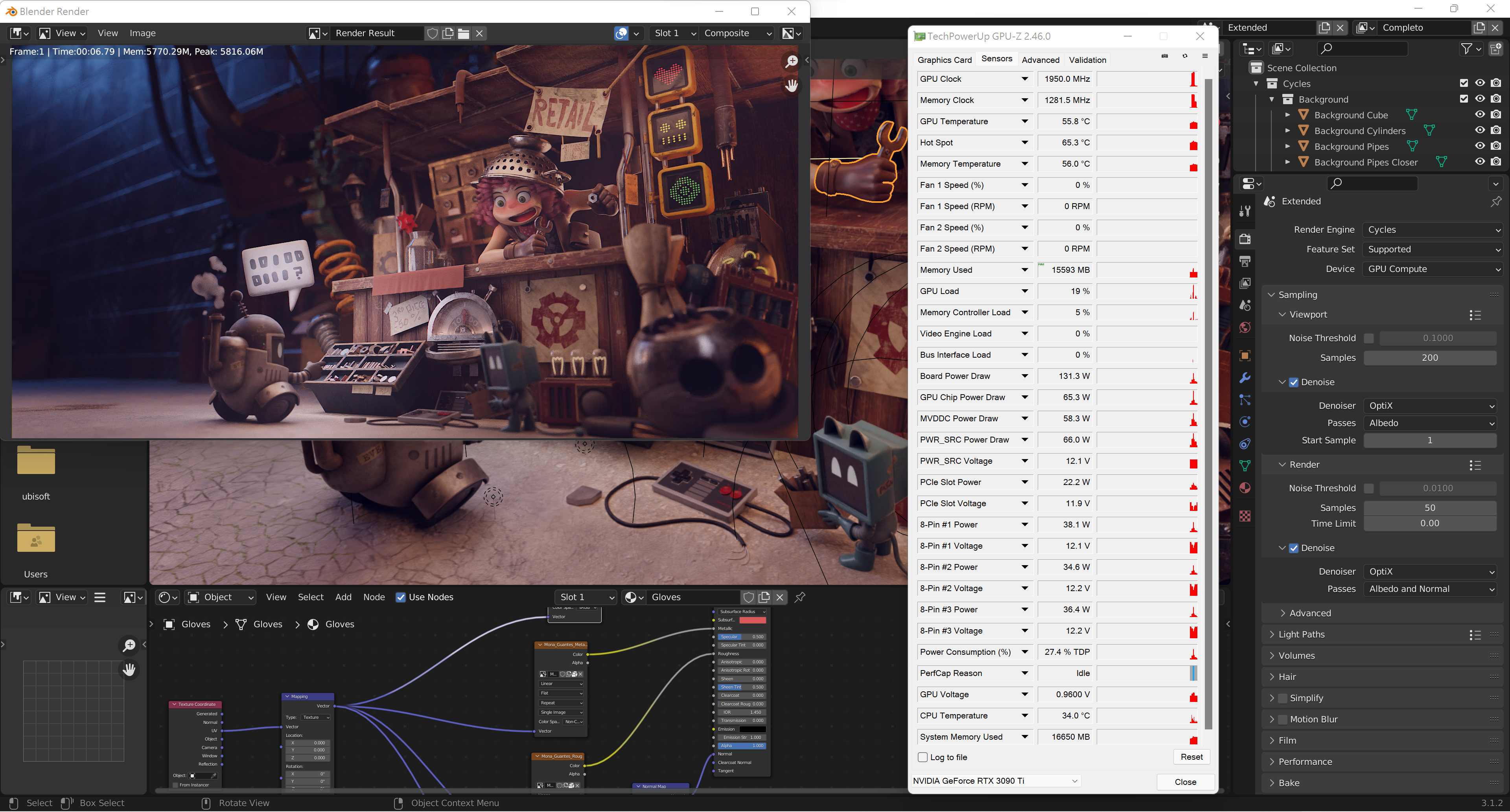The width and height of the screenshot is (1510, 812).
Task: Click the Background Cube mesh data icon
Action: [x=1412, y=115]
